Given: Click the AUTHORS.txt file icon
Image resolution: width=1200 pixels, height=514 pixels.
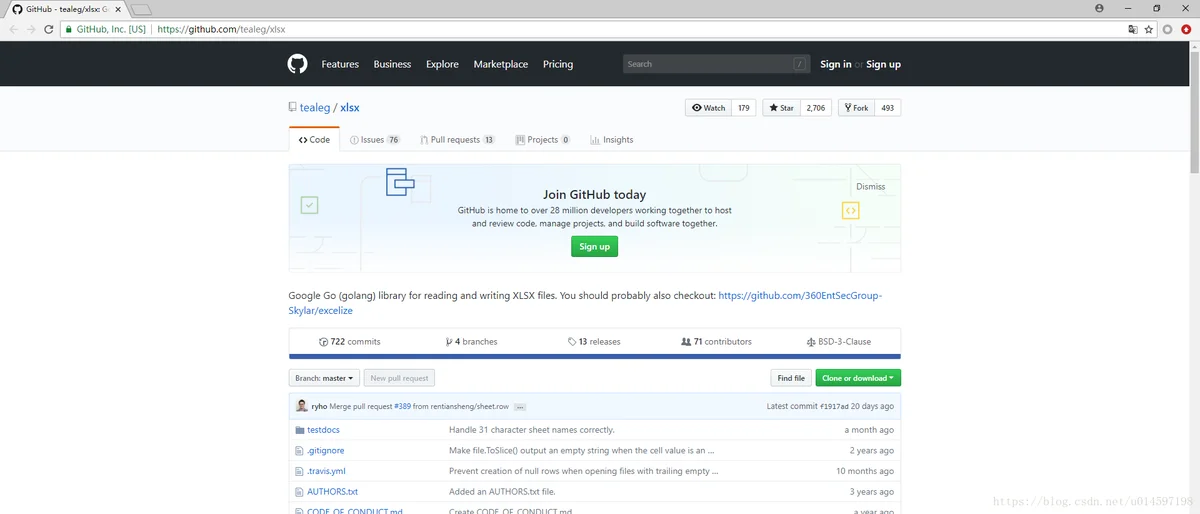Looking at the screenshot, I should [299, 492].
